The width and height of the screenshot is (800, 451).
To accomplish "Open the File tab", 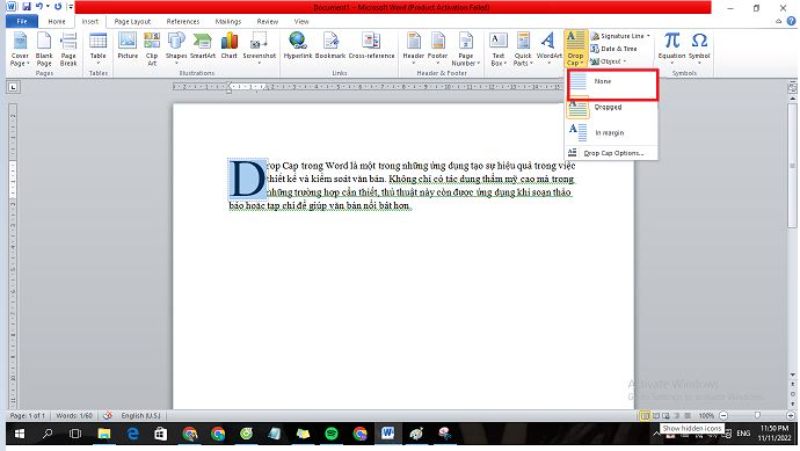I will (x=22, y=21).
